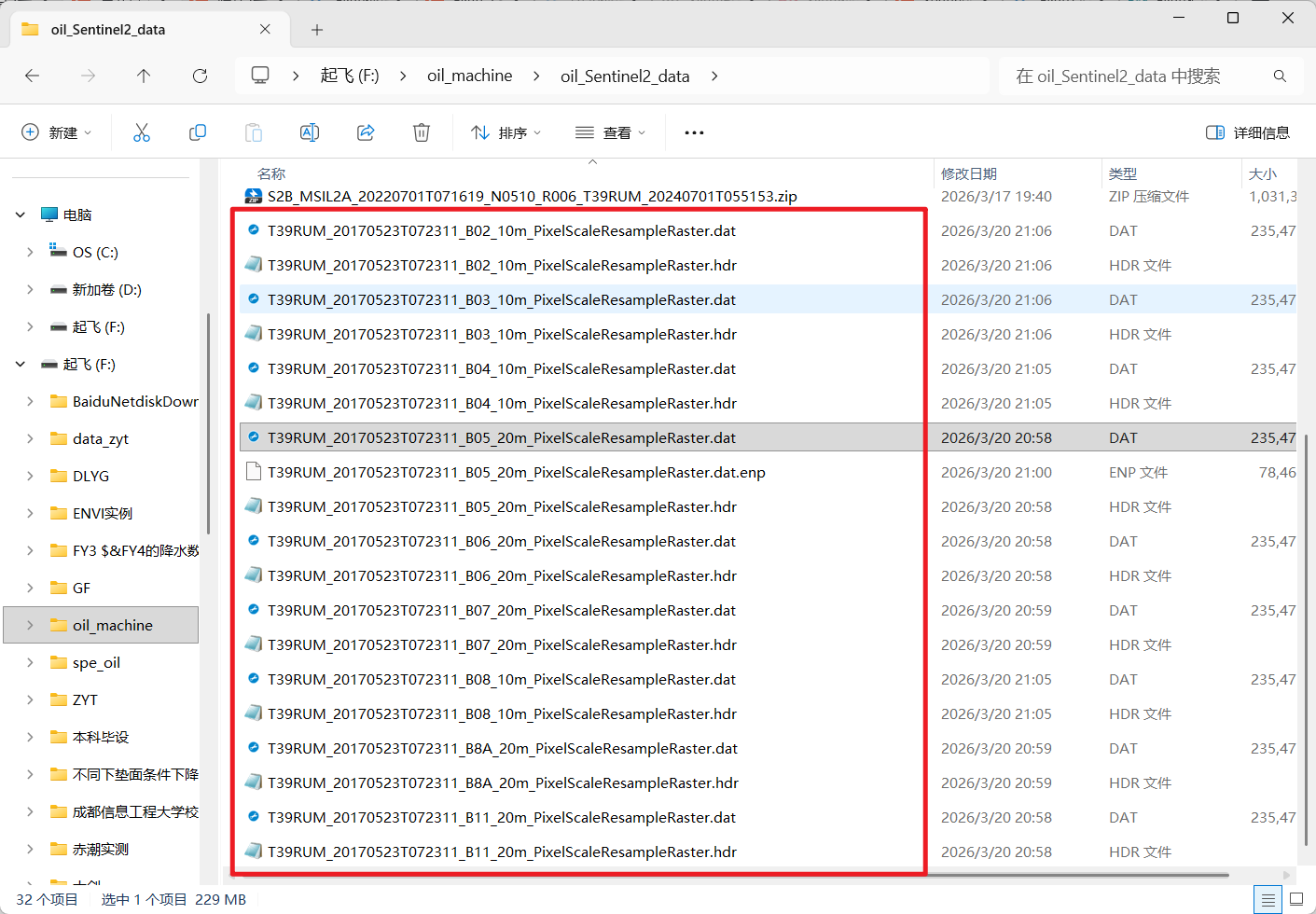
Task: Click chevron after oil_Sentinel2_data in address bar
Action: 714,76
